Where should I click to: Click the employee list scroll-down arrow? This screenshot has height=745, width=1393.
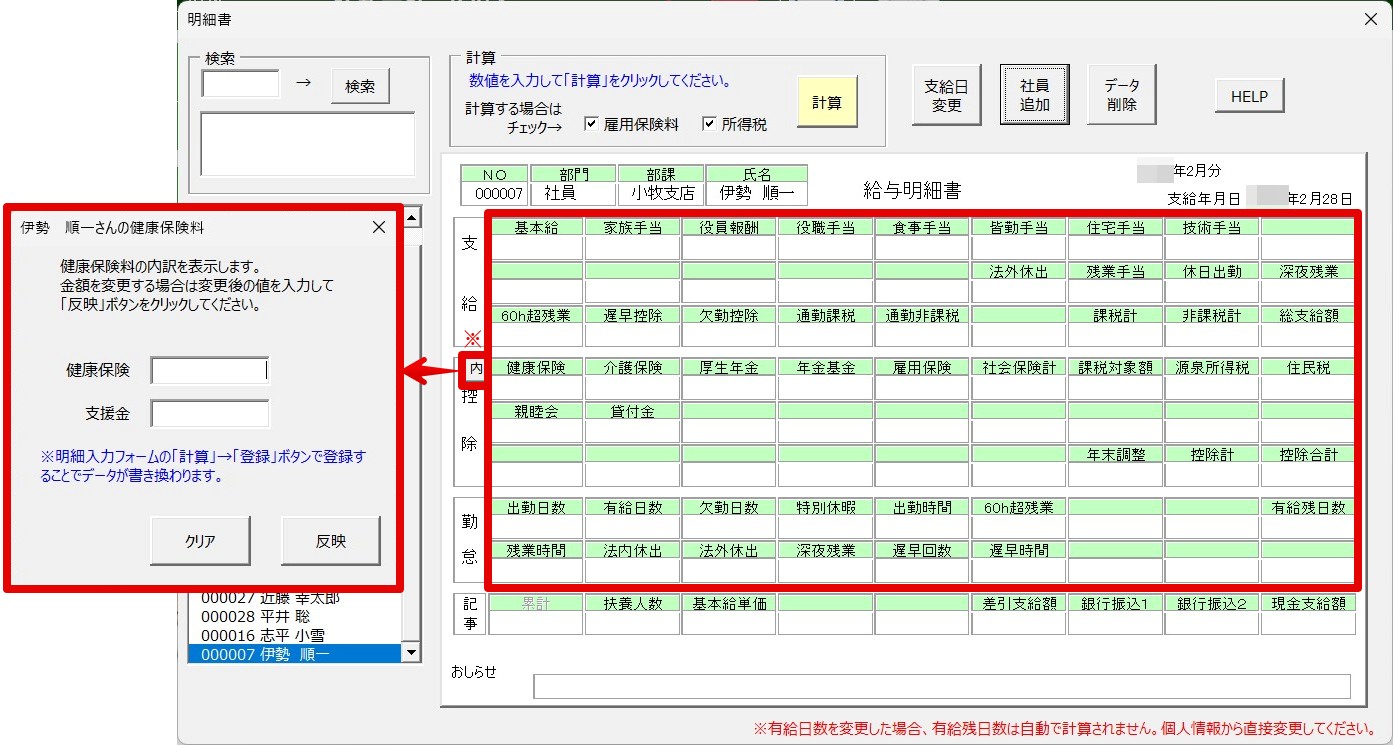(x=411, y=653)
